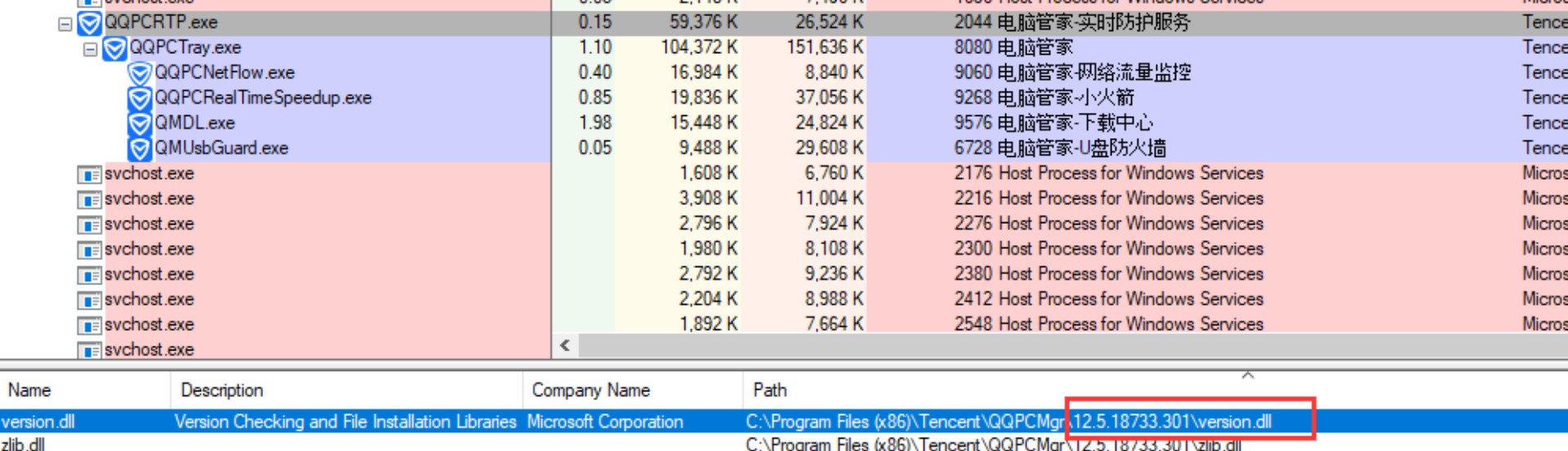
Task: Click 'Version Checking and File Installation Libraries' text
Action: (345, 422)
